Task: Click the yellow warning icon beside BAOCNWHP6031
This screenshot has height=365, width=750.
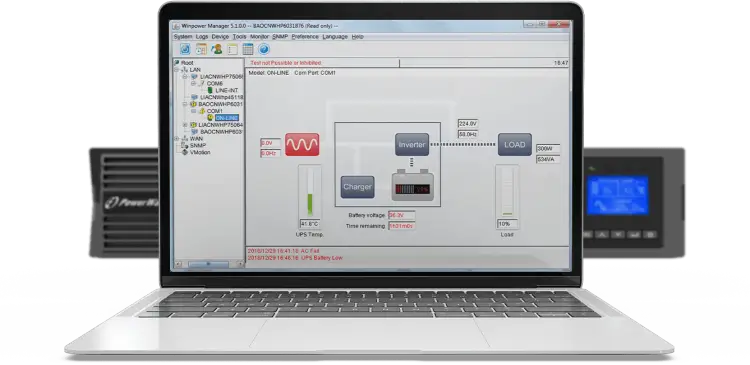Action: tap(194, 104)
